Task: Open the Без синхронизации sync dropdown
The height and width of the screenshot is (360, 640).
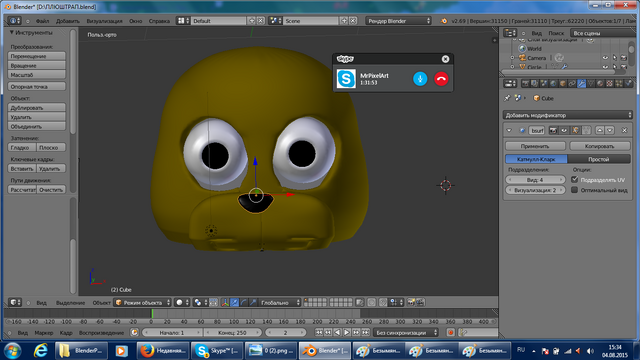Action: click(406, 333)
